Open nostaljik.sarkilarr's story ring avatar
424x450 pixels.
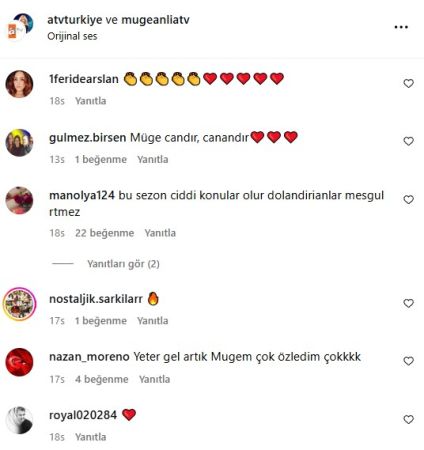point(19,304)
